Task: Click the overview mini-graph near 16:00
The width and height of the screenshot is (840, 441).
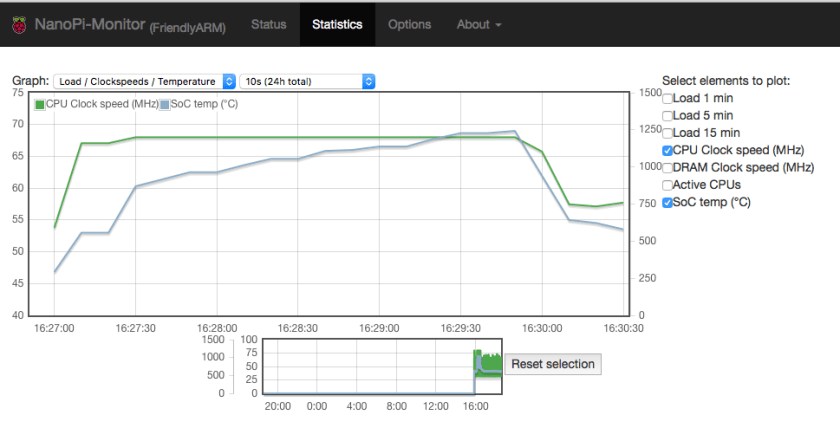Action: (477, 370)
